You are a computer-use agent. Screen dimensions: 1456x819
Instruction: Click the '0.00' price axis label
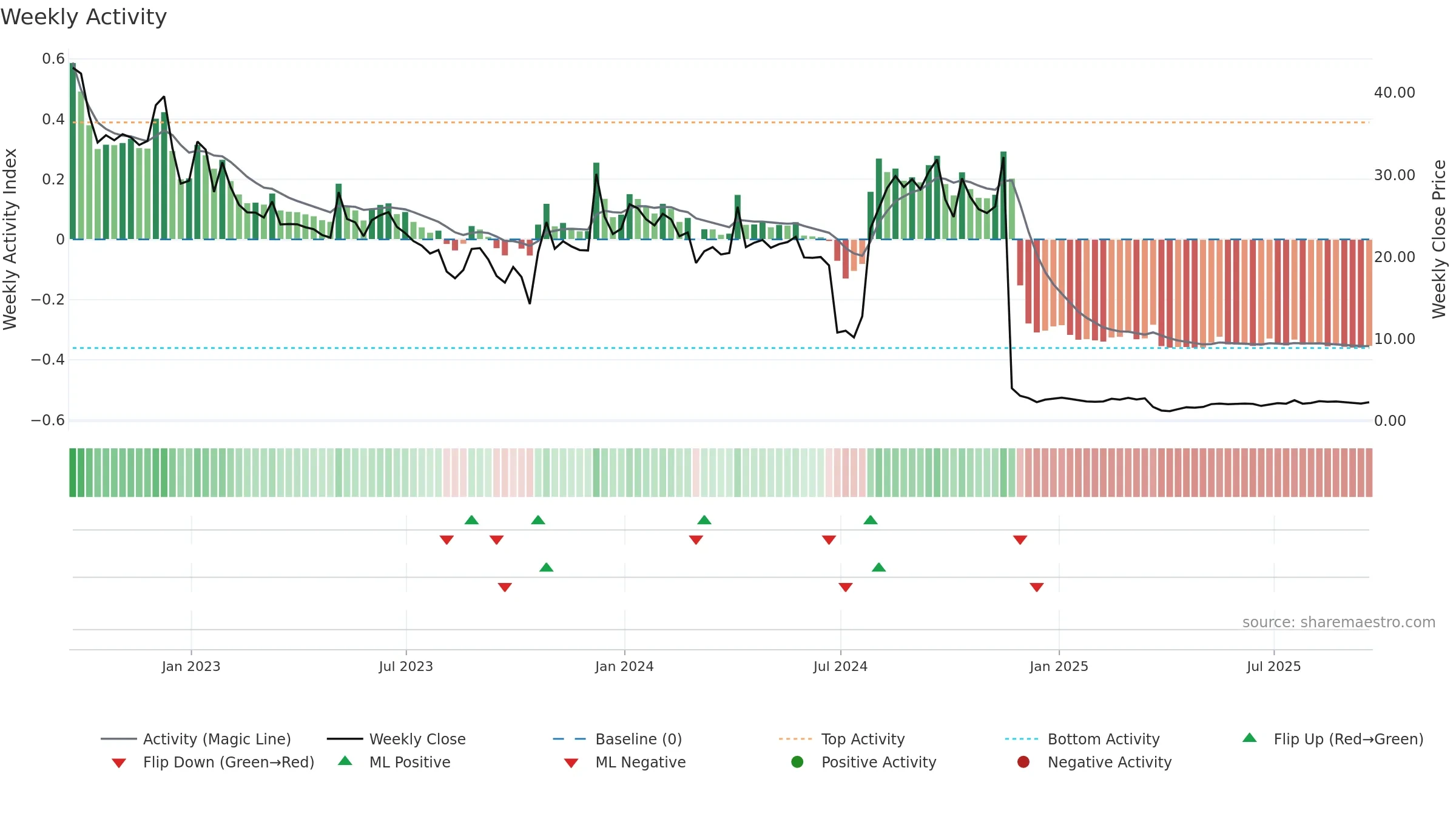[1390, 420]
